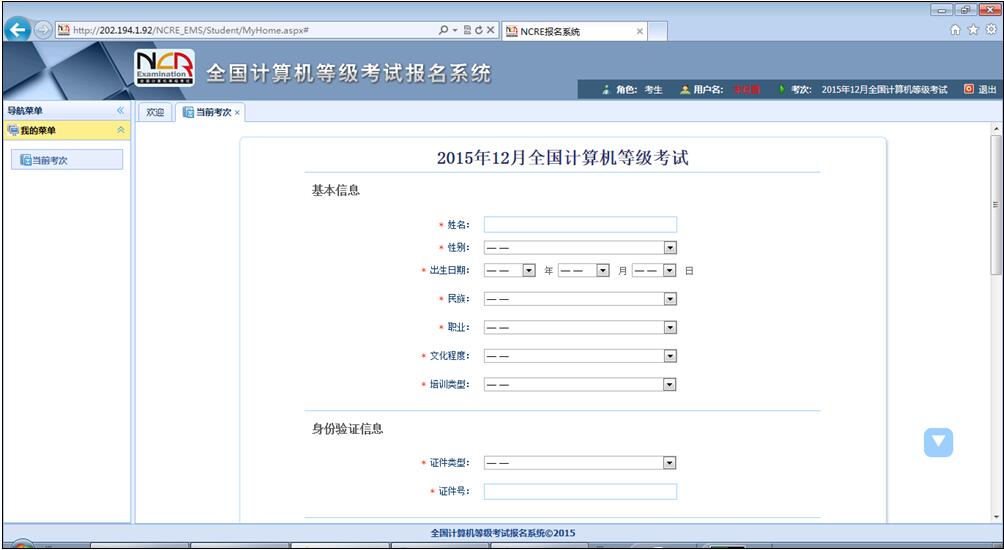
Task: Close the 当前考次 tab with its x
Action: 237,113
